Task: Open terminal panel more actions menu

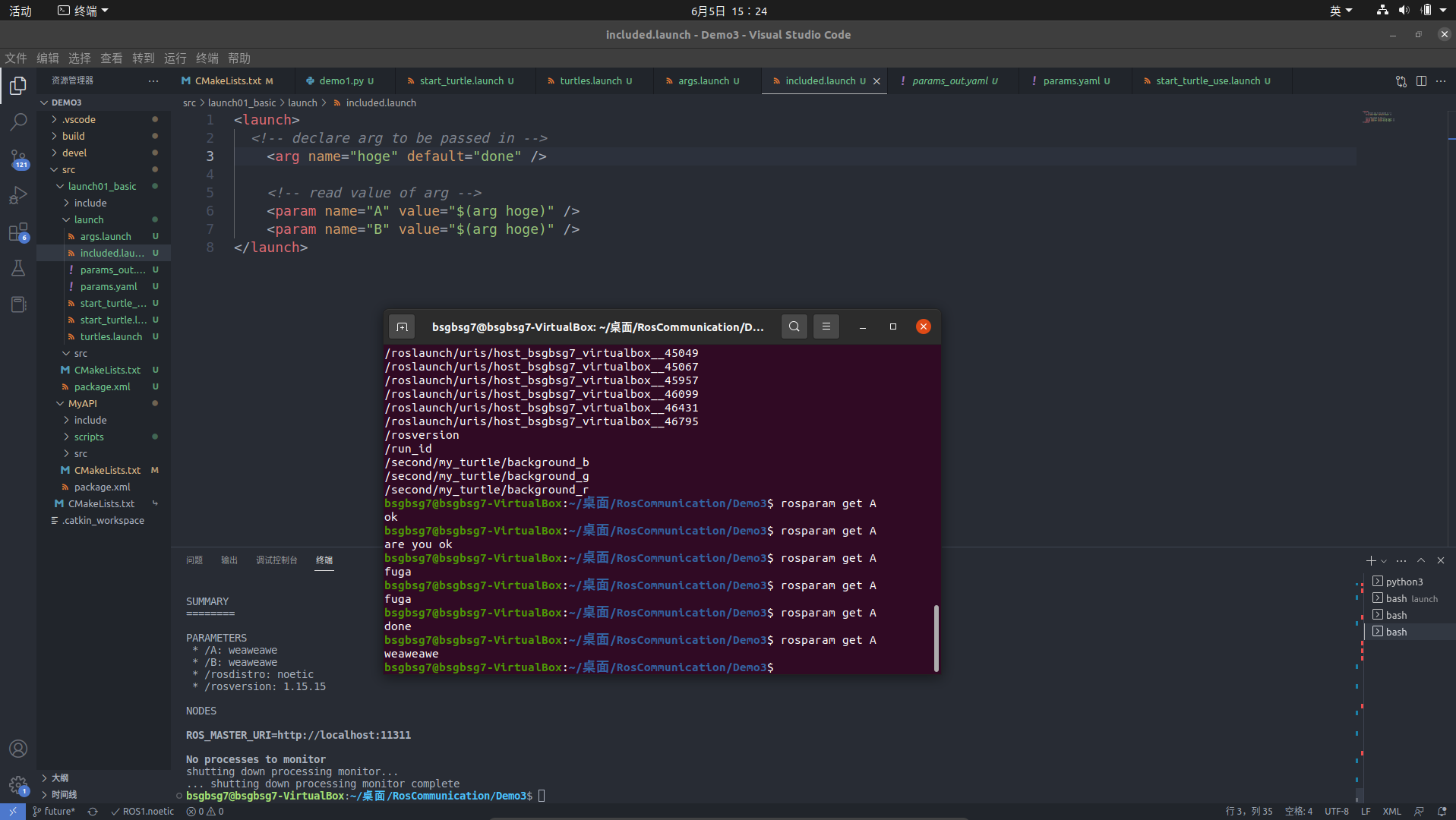Action: pos(1401,560)
